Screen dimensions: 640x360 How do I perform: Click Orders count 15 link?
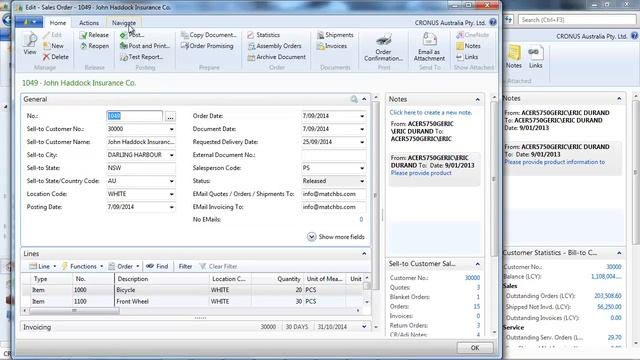(x=476, y=307)
